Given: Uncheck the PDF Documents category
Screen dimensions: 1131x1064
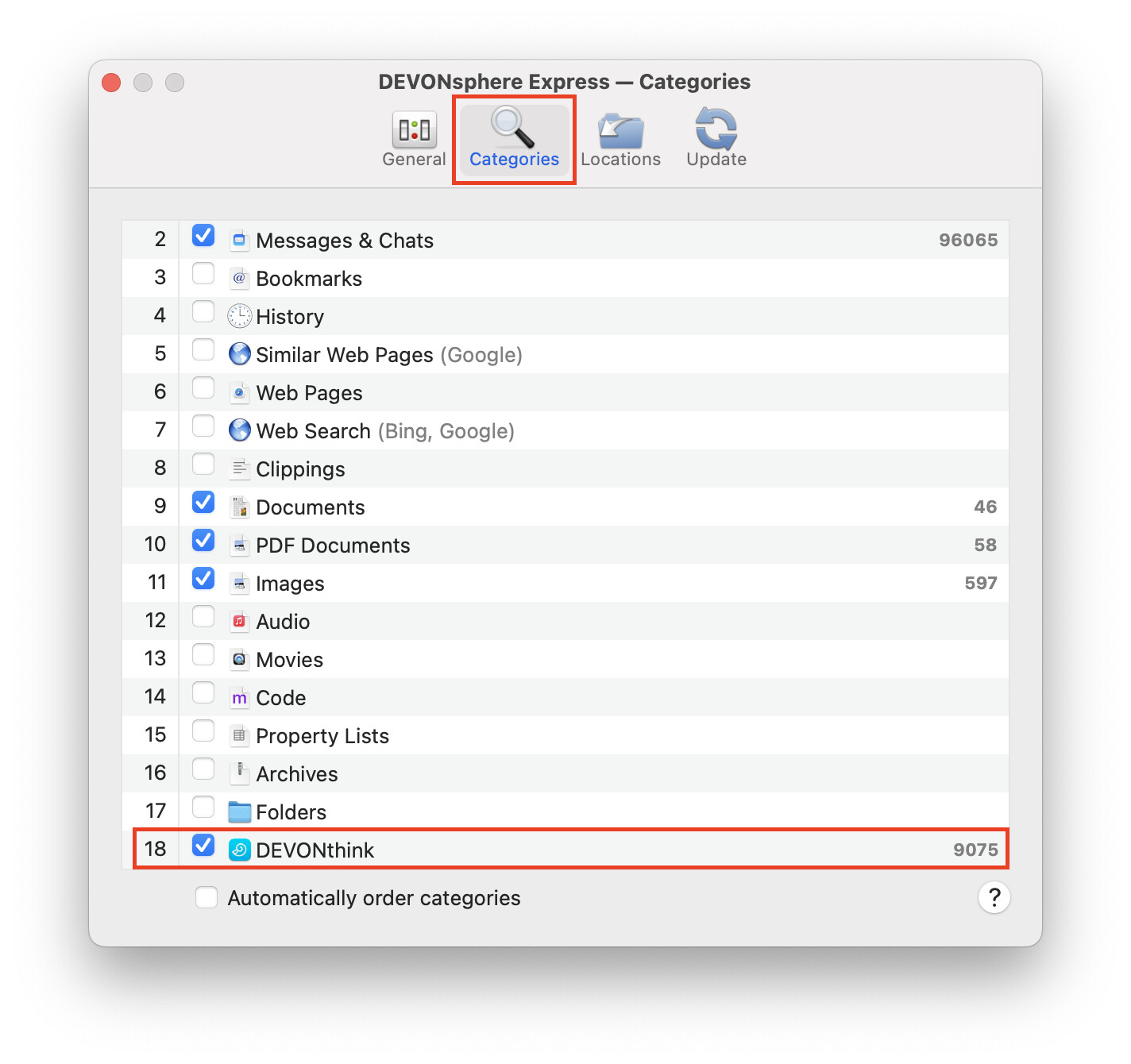Looking at the screenshot, I should pyautogui.click(x=203, y=541).
